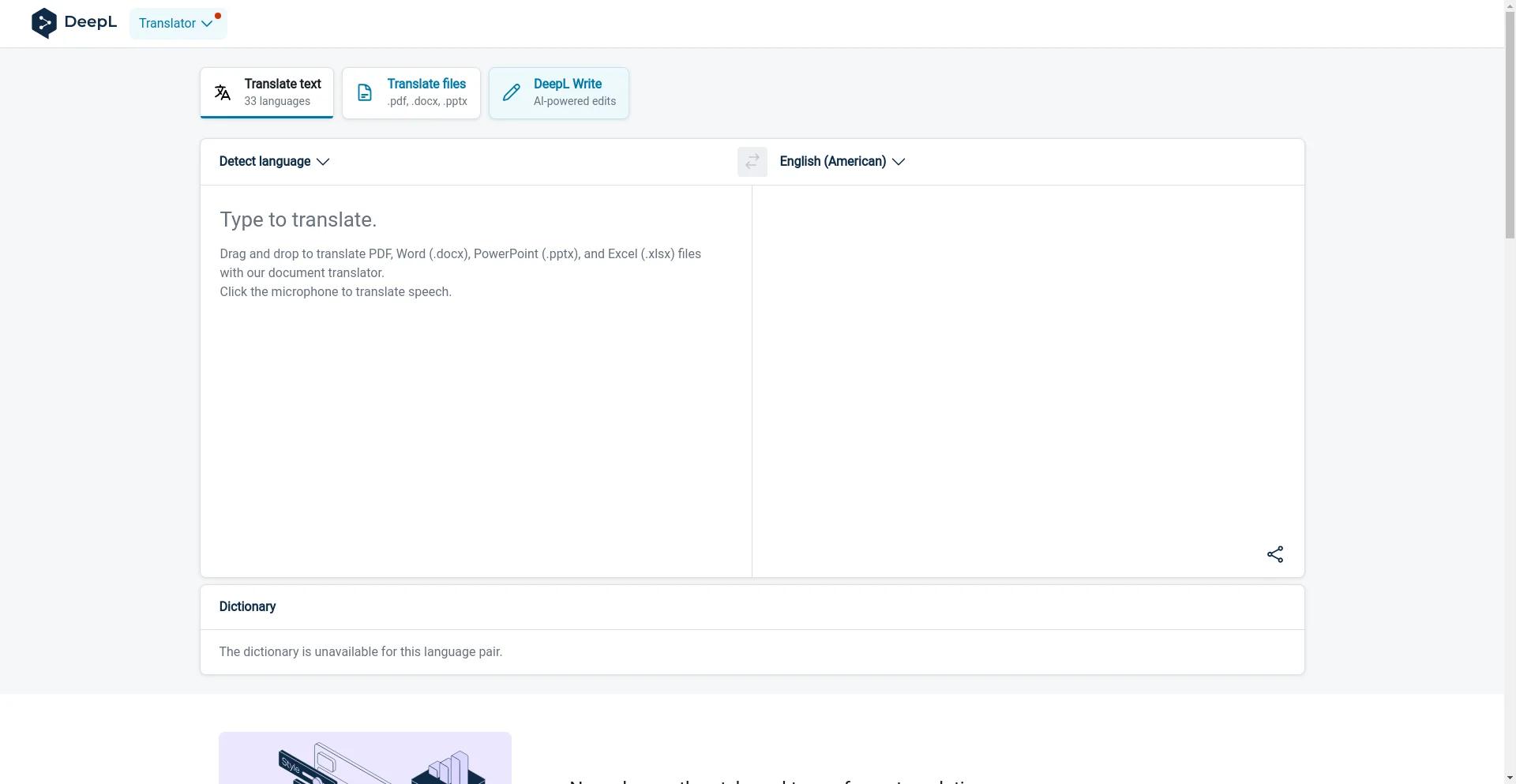The width and height of the screenshot is (1516, 784).
Task: Expand the Detect language source selector
Action: tap(274, 162)
